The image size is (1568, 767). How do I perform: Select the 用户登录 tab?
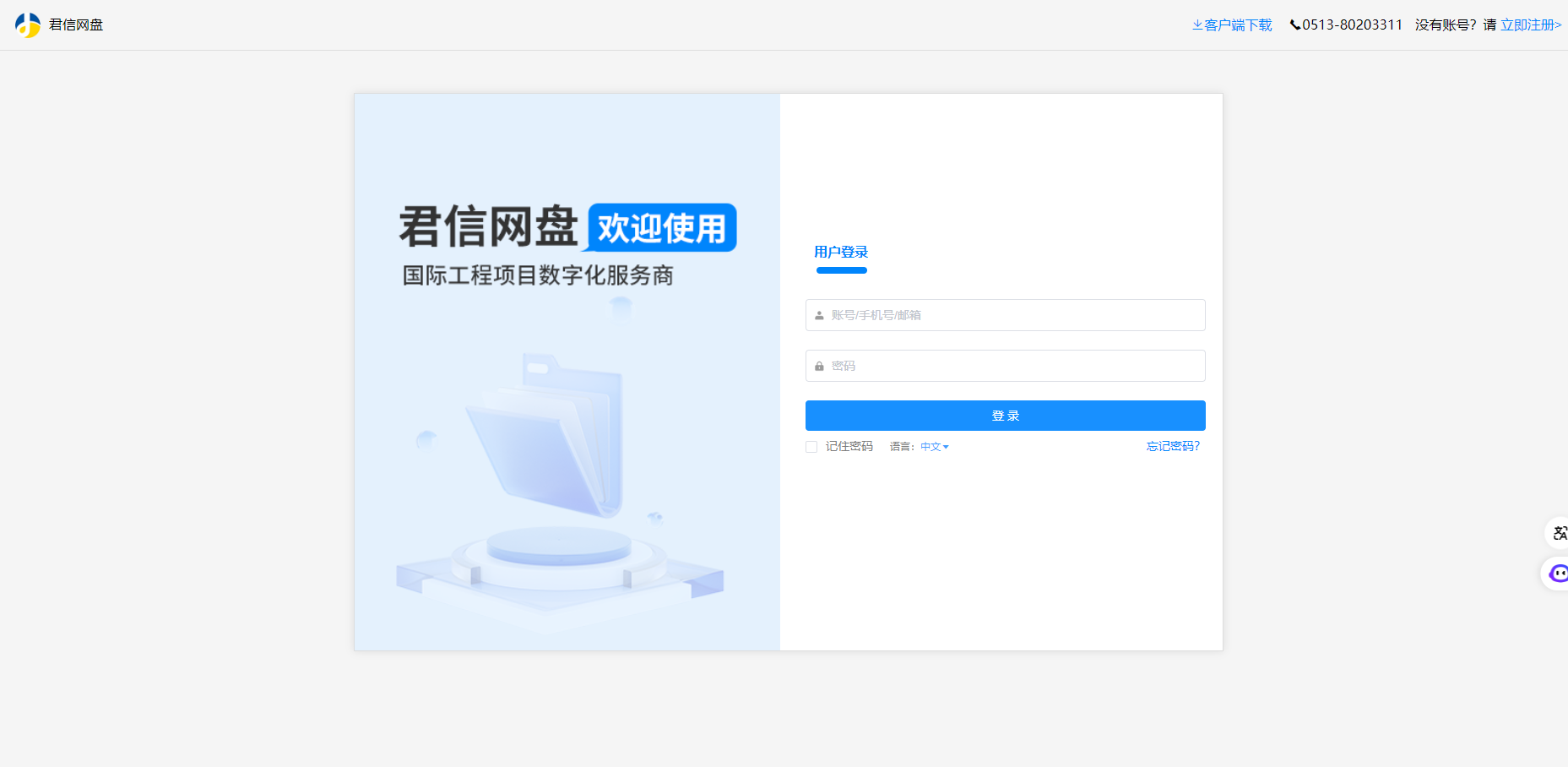click(x=841, y=252)
